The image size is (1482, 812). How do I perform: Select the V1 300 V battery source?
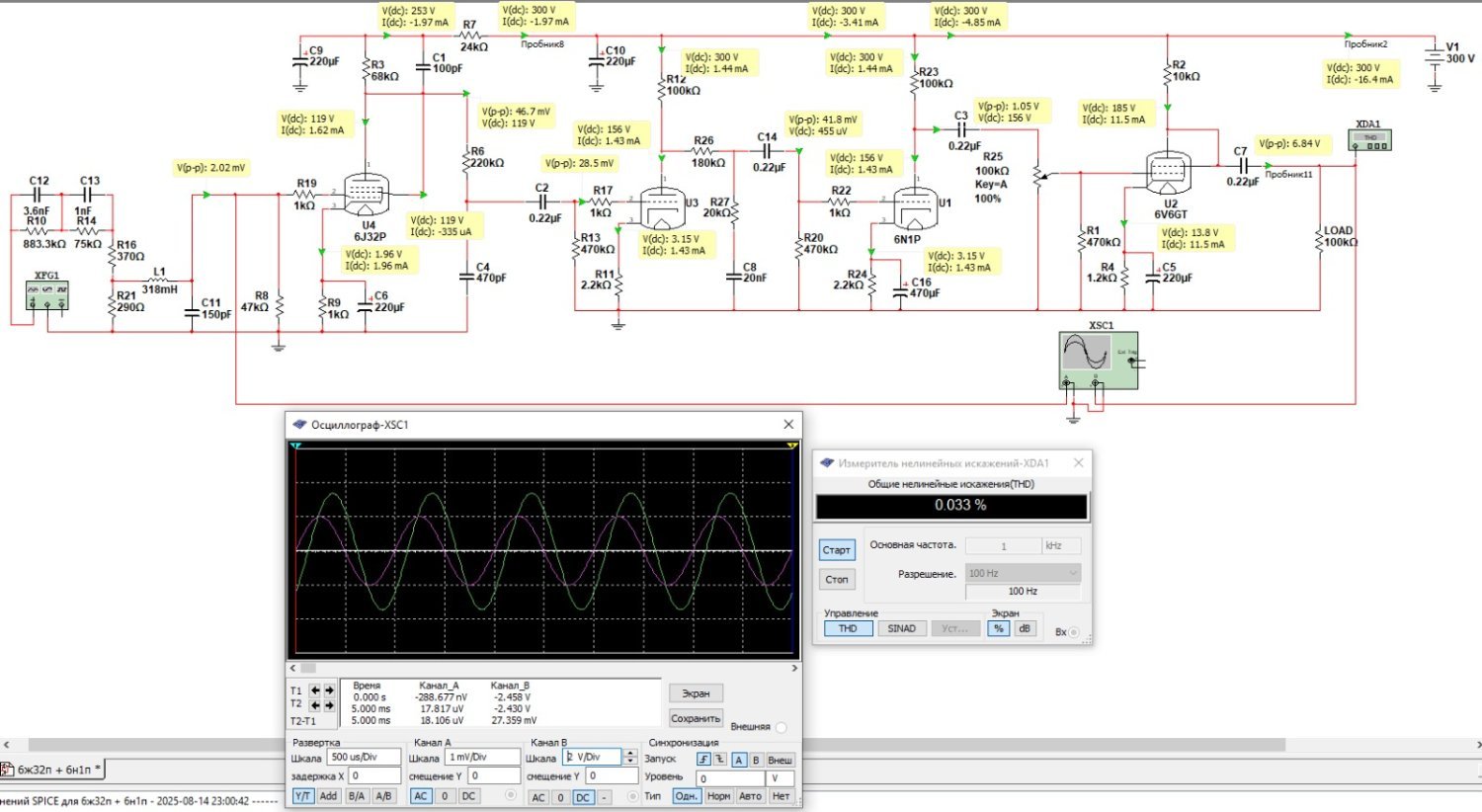point(1435,56)
